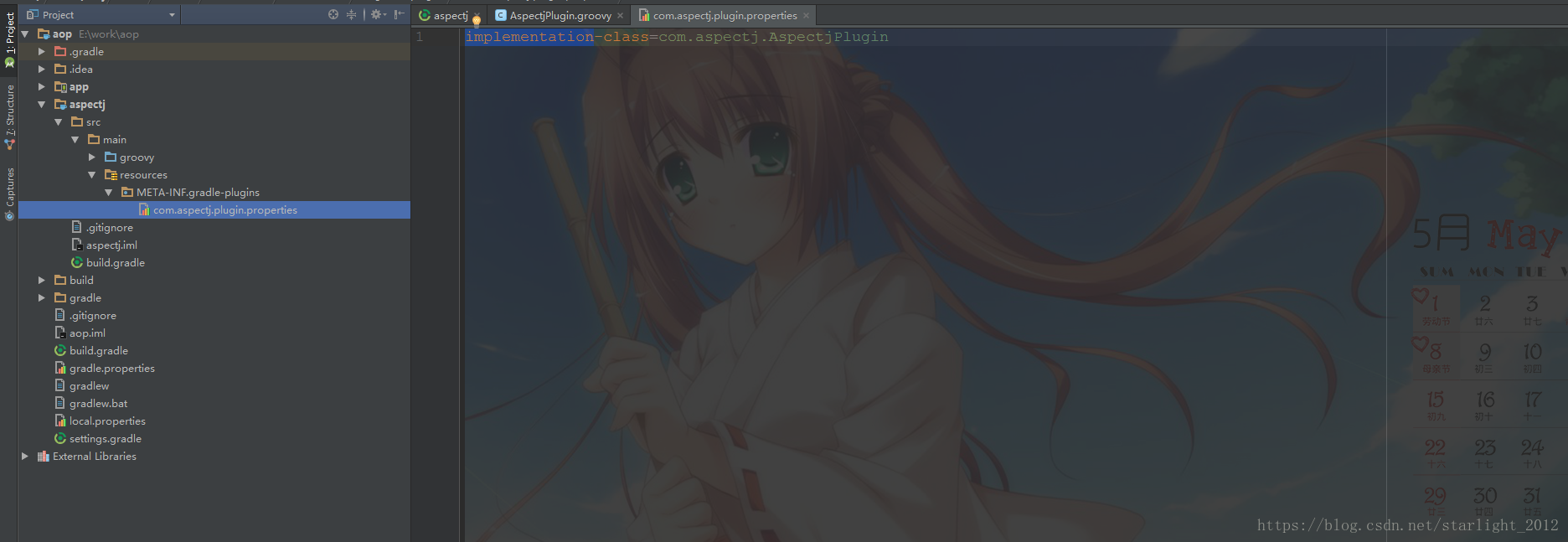
Task: Click the app module folder icon
Action: [x=60, y=86]
